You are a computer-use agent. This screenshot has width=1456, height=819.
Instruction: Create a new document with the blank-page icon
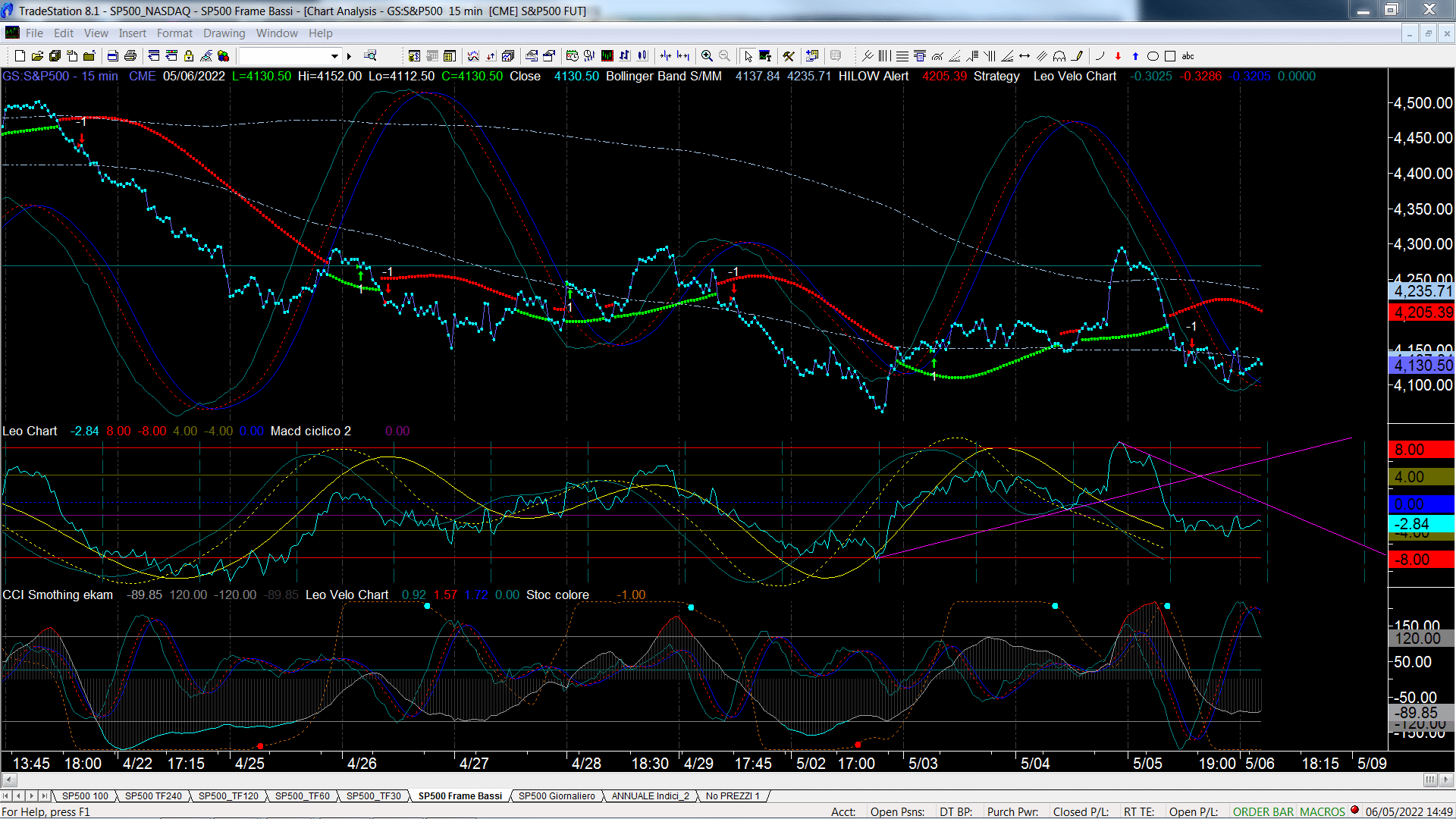20,55
